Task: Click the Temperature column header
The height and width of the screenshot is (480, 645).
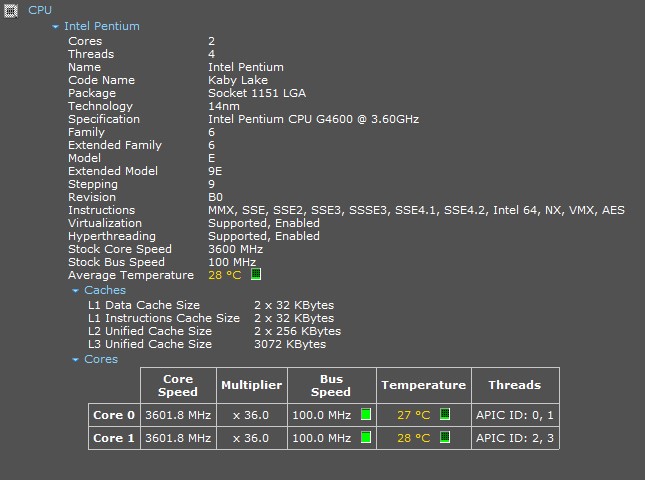Action: (424, 385)
